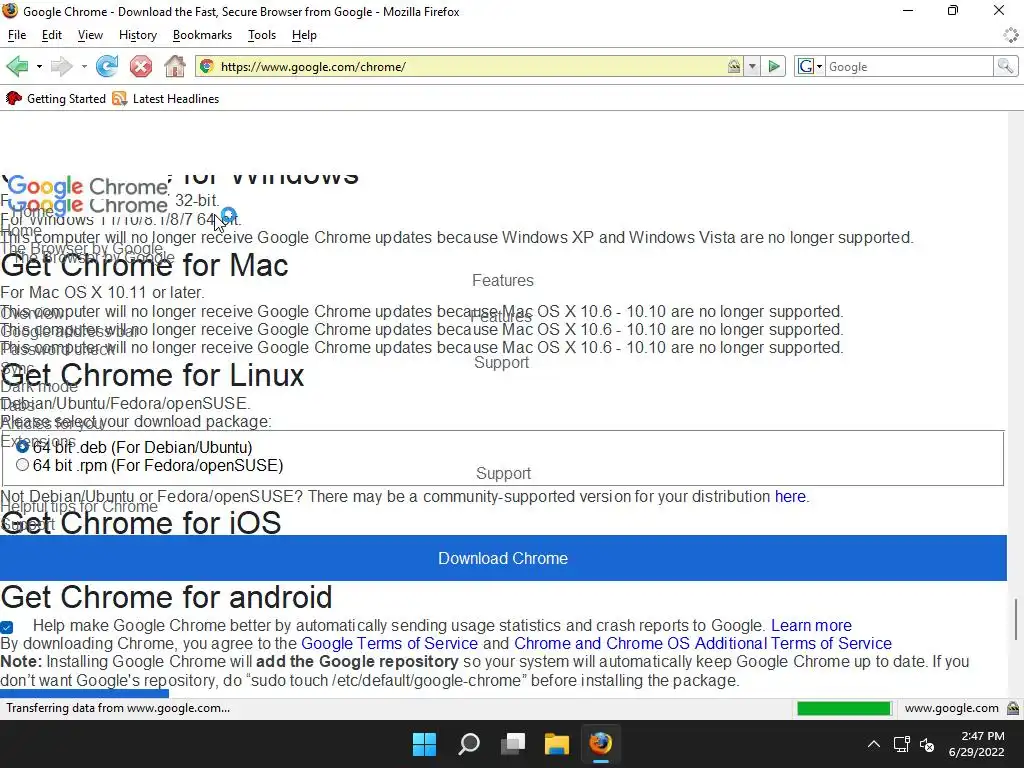
Task: Click 'Transferring data from www.google.com...' status text
Action: [x=118, y=708]
